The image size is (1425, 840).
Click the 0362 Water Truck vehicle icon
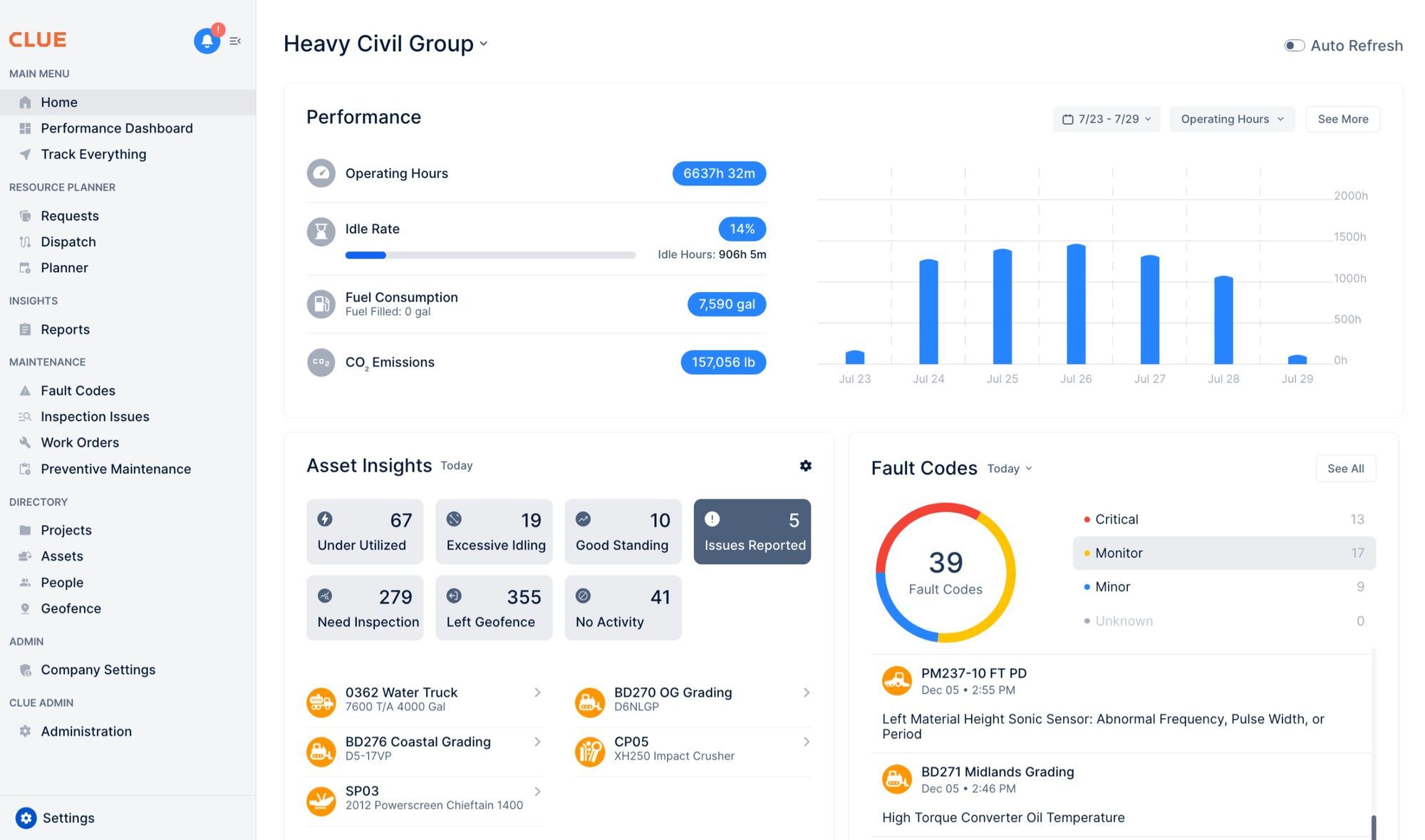(x=321, y=701)
